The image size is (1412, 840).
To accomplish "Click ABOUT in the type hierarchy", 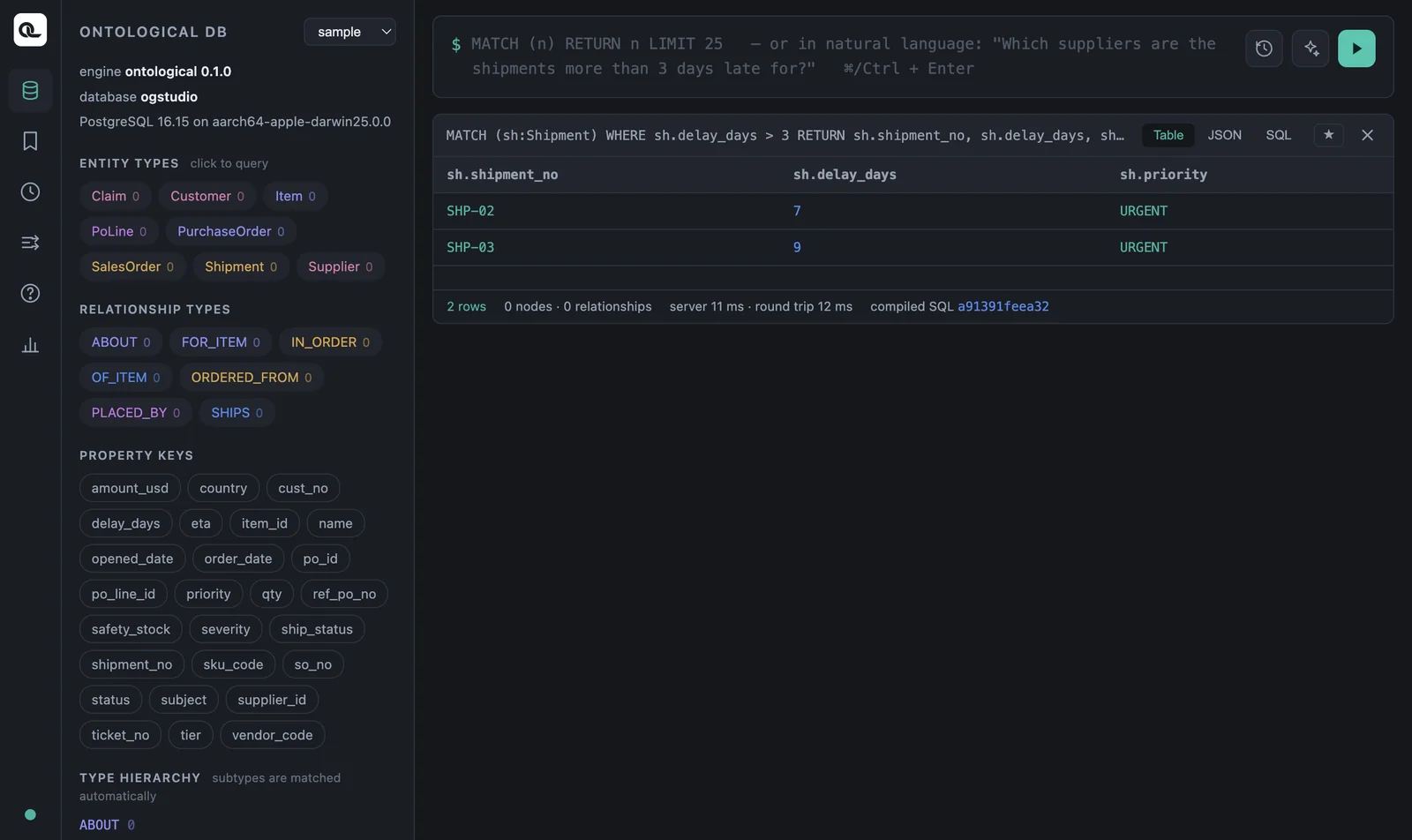I will (x=99, y=825).
